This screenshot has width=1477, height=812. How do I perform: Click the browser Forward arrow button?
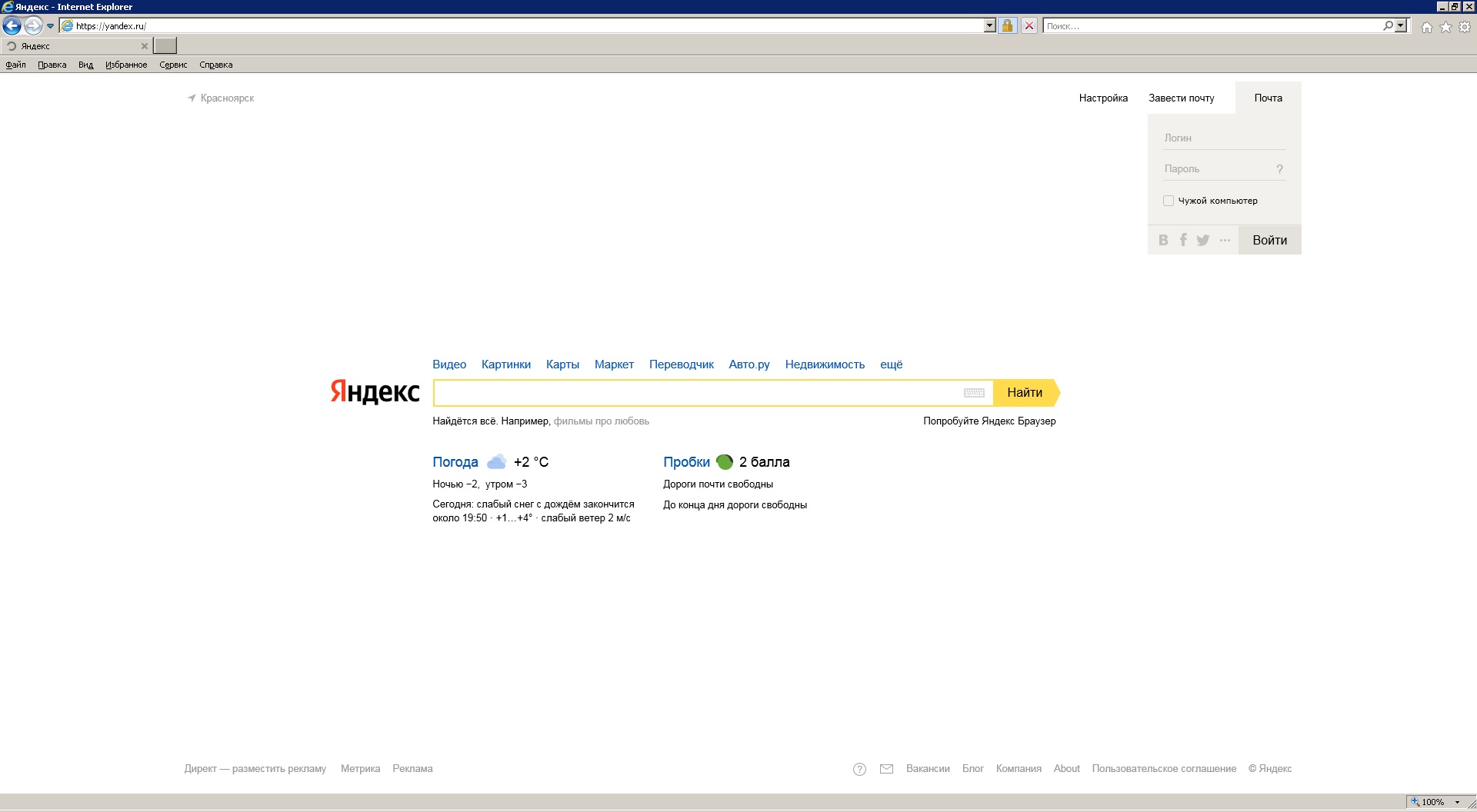(x=33, y=26)
